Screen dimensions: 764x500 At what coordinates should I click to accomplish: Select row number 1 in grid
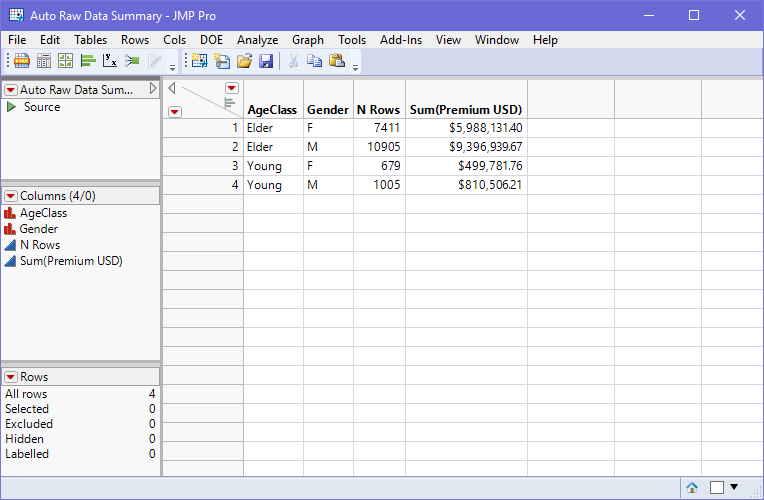(x=203, y=128)
